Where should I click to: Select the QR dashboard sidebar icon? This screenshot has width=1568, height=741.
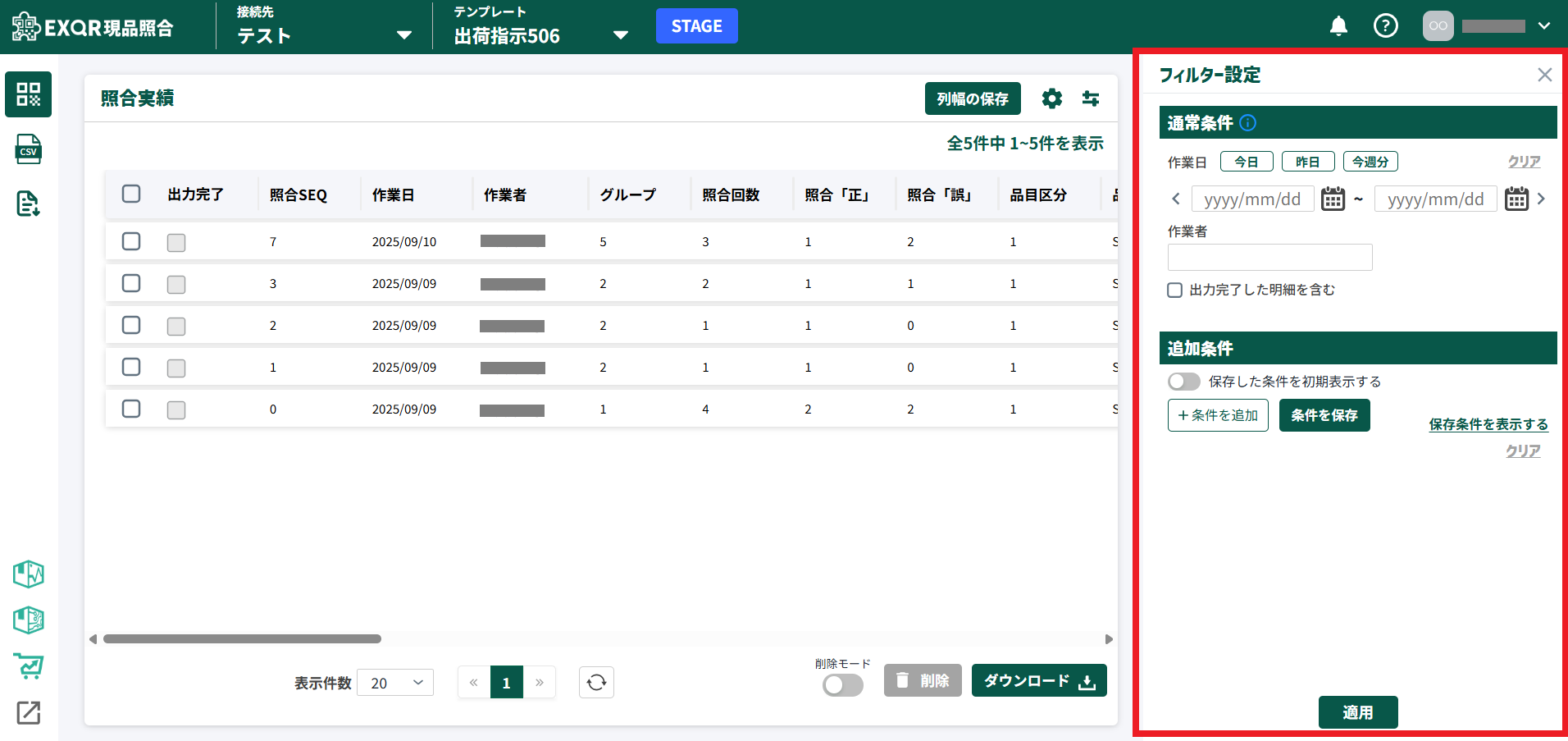tap(29, 94)
